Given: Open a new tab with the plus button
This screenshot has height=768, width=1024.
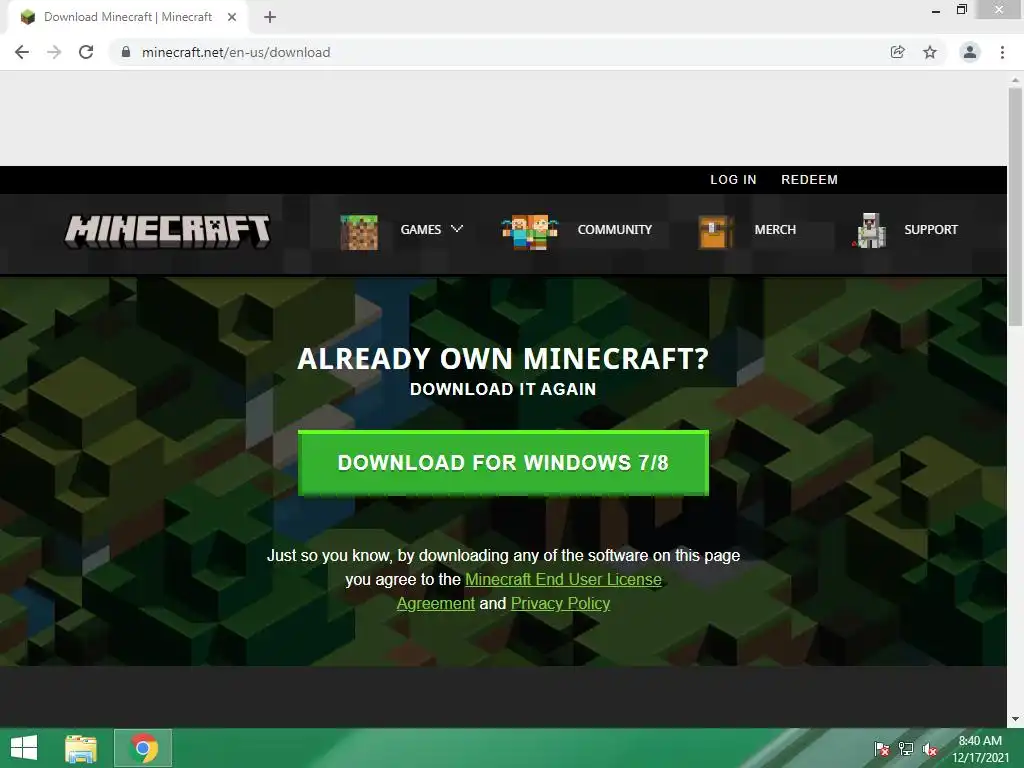Looking at the screenshot, I should pos(270,18).
